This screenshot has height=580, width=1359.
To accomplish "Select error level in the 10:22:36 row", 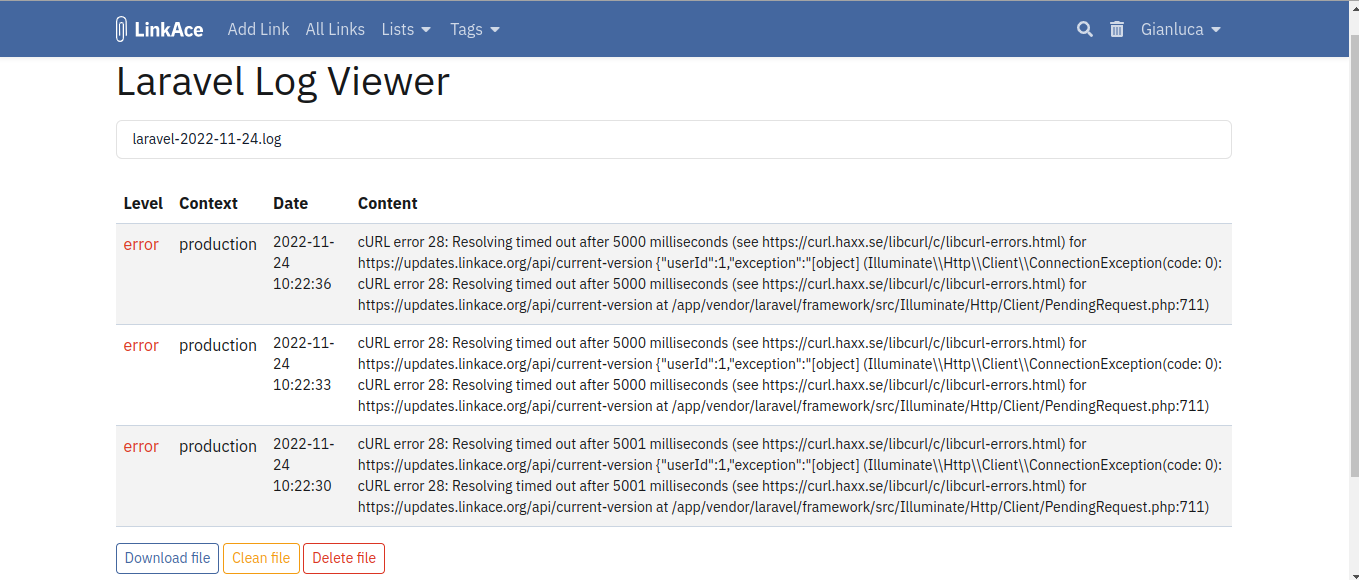I will 141,244.
